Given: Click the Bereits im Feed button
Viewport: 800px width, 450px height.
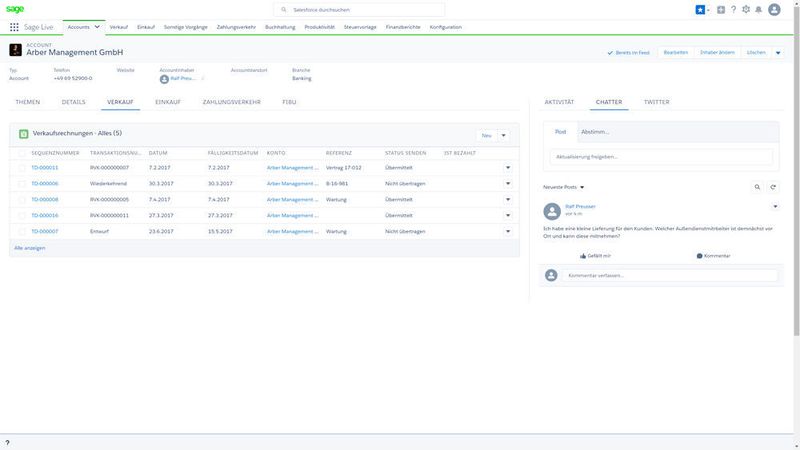Looking at the screenshot, I should (x=629, y=53).
